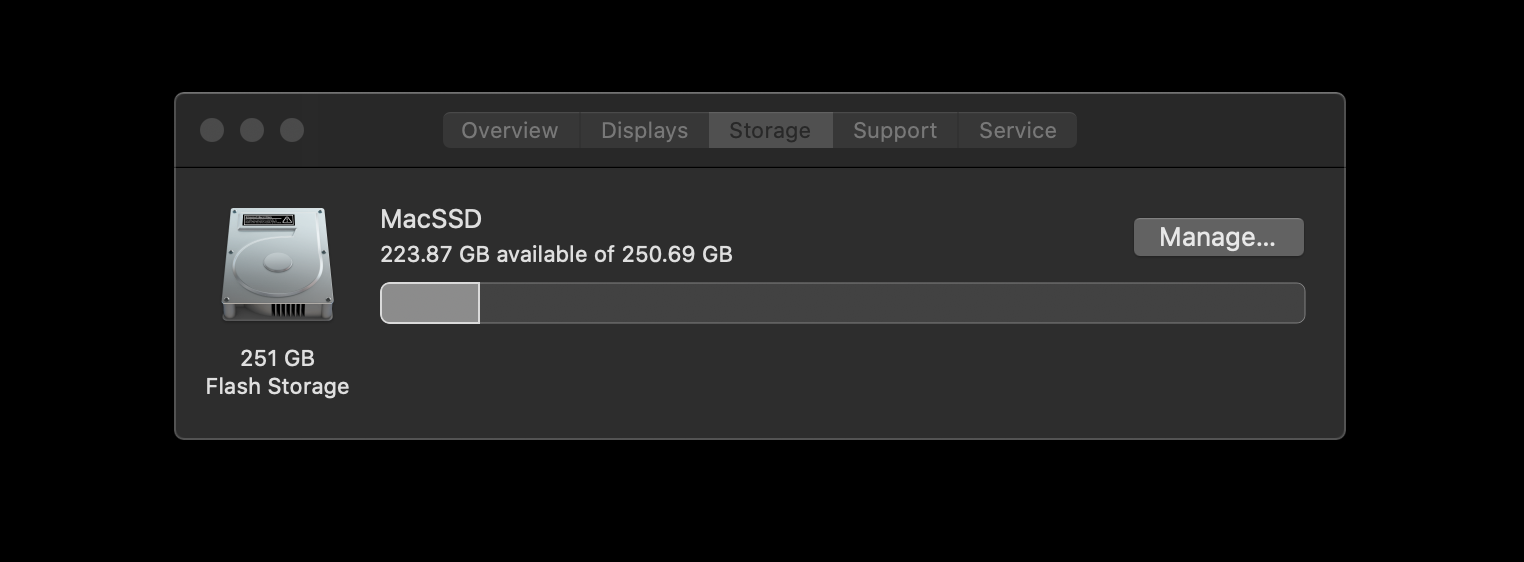
Task: Click the Flash Storage label
Action: pos(277,386)
